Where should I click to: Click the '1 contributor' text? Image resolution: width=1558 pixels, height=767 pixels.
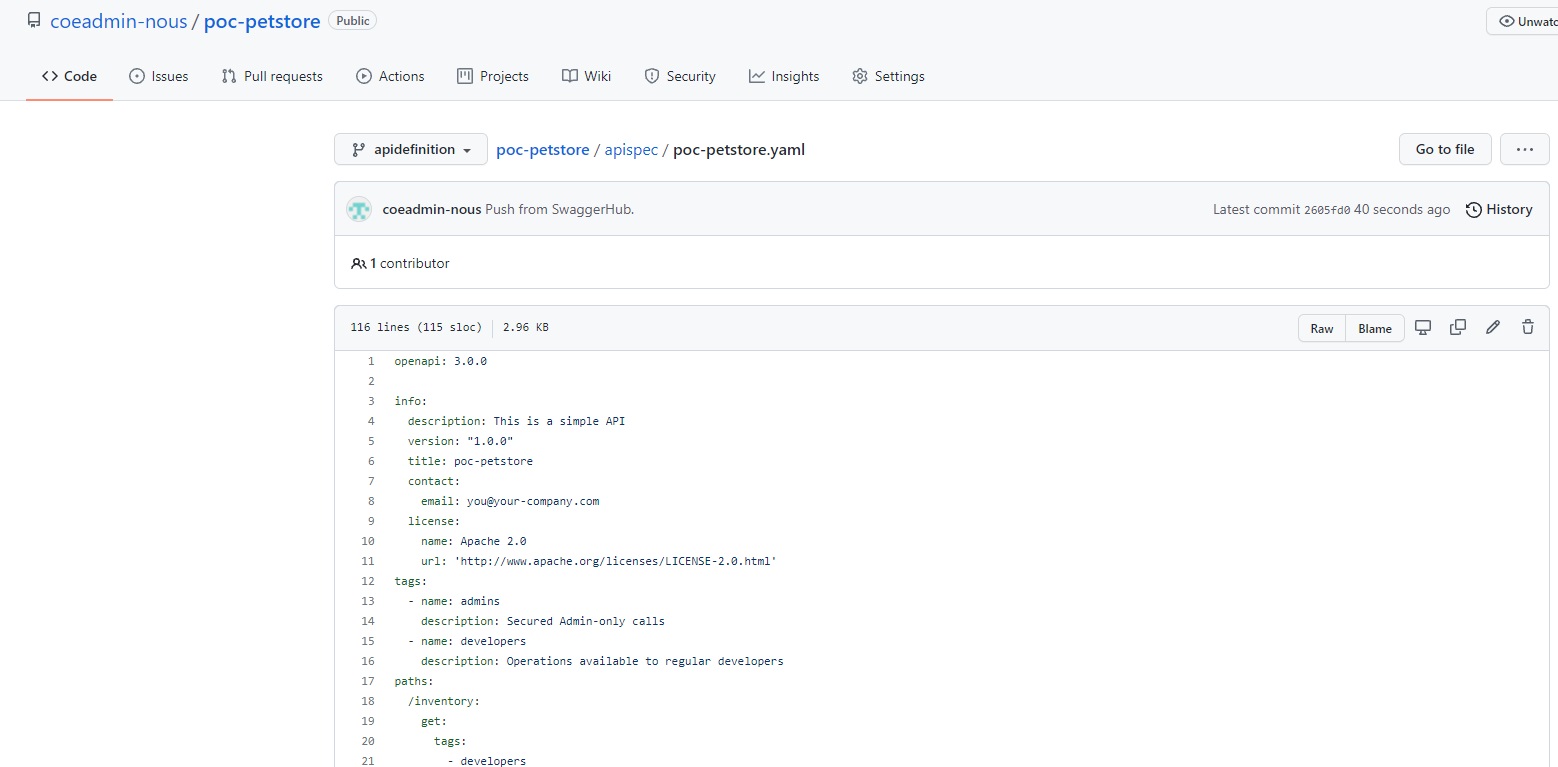pyautogui.click(x=409, y=264)
